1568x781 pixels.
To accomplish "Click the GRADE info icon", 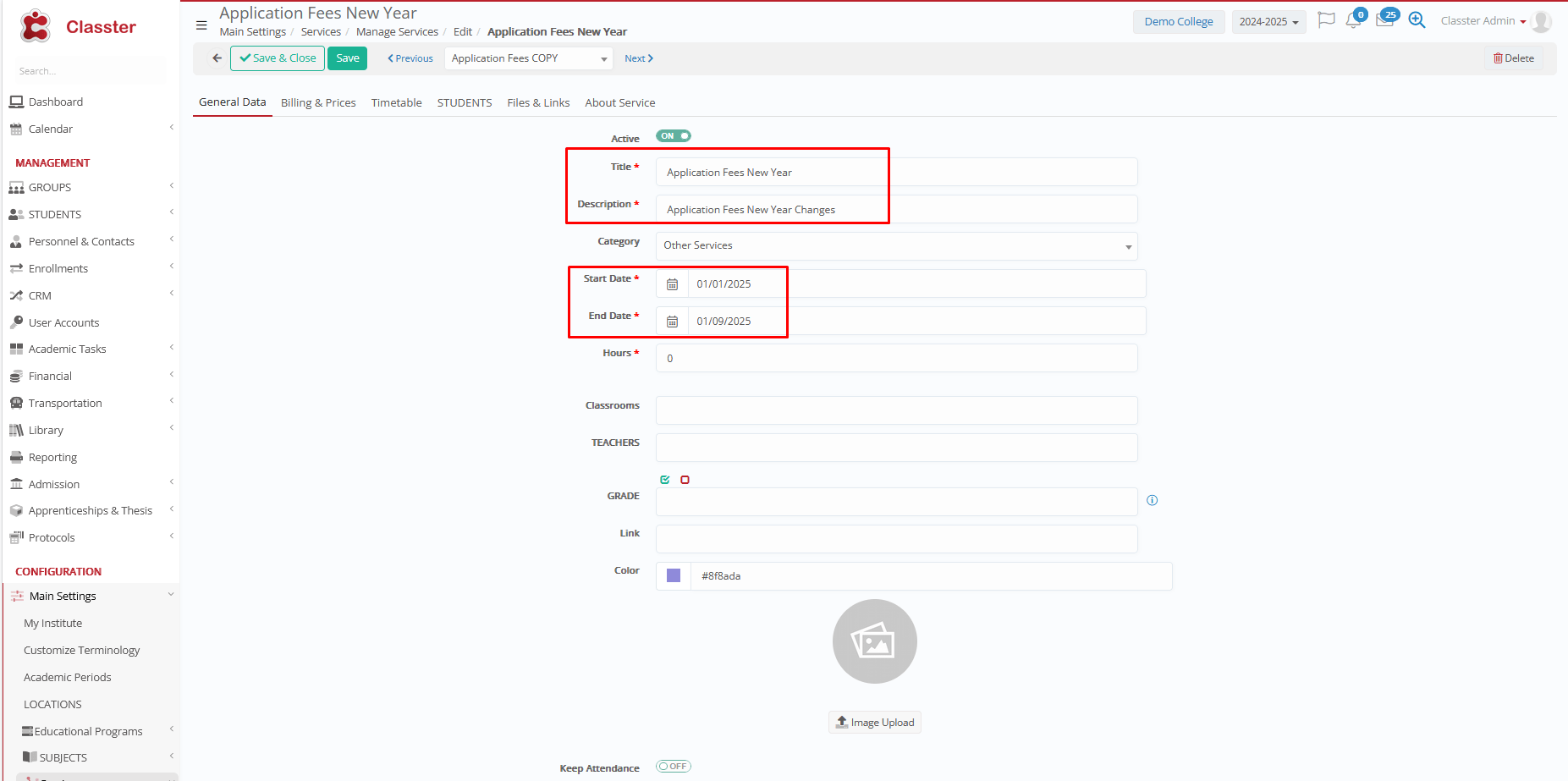I will click(x=1152, y=501).
